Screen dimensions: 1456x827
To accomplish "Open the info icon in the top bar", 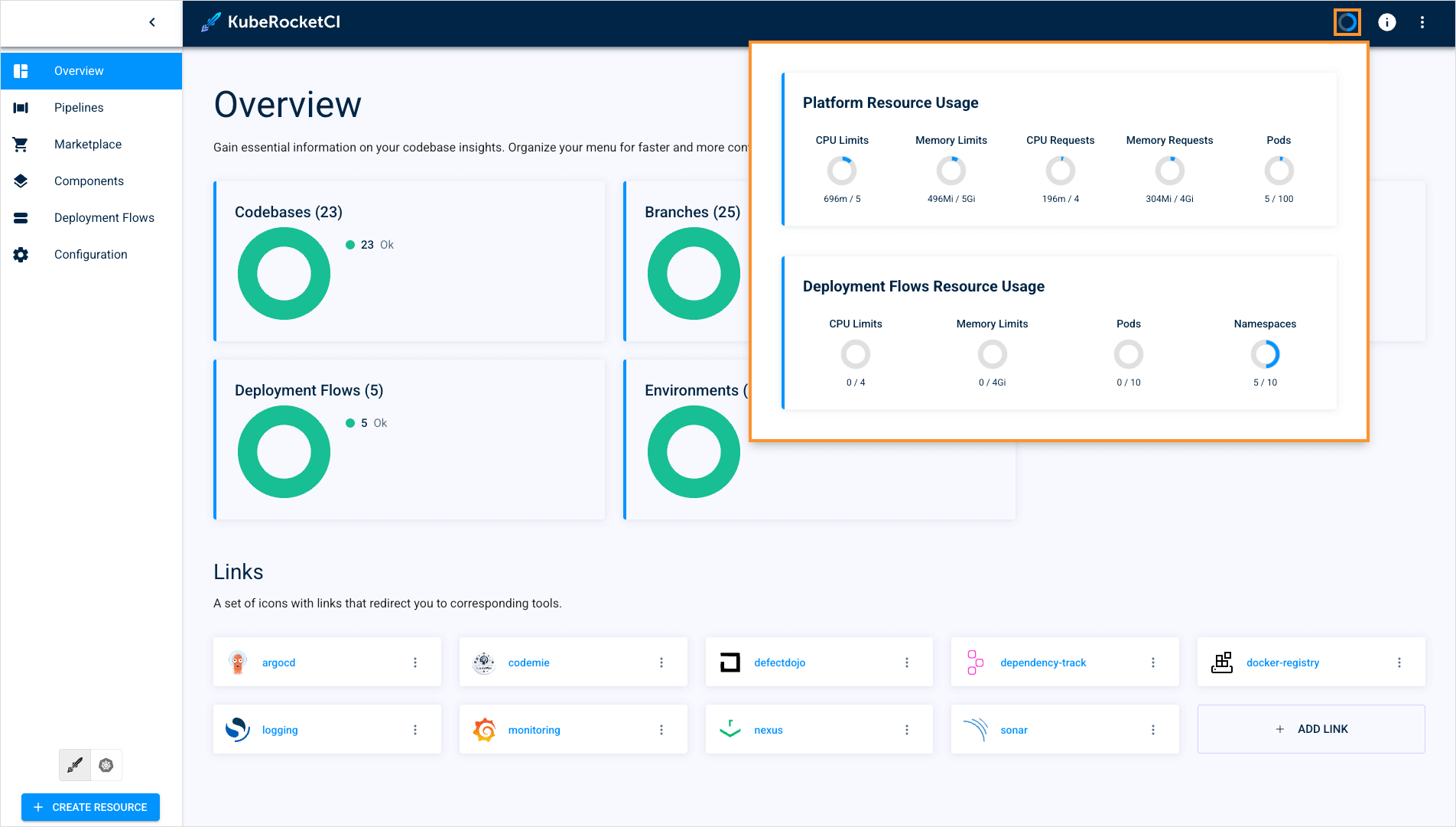I will (x=1386, y=22).
